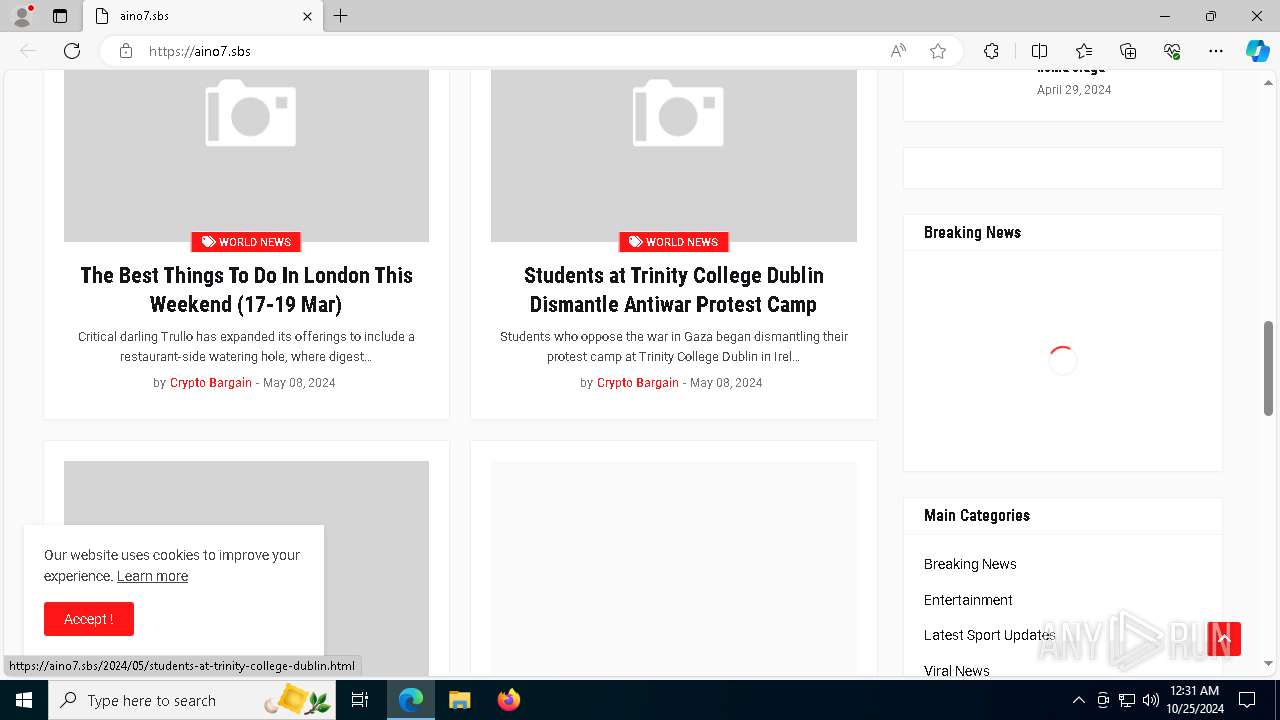Click the taskbar search box
The image size is (1280, 720).
[193, 700]
